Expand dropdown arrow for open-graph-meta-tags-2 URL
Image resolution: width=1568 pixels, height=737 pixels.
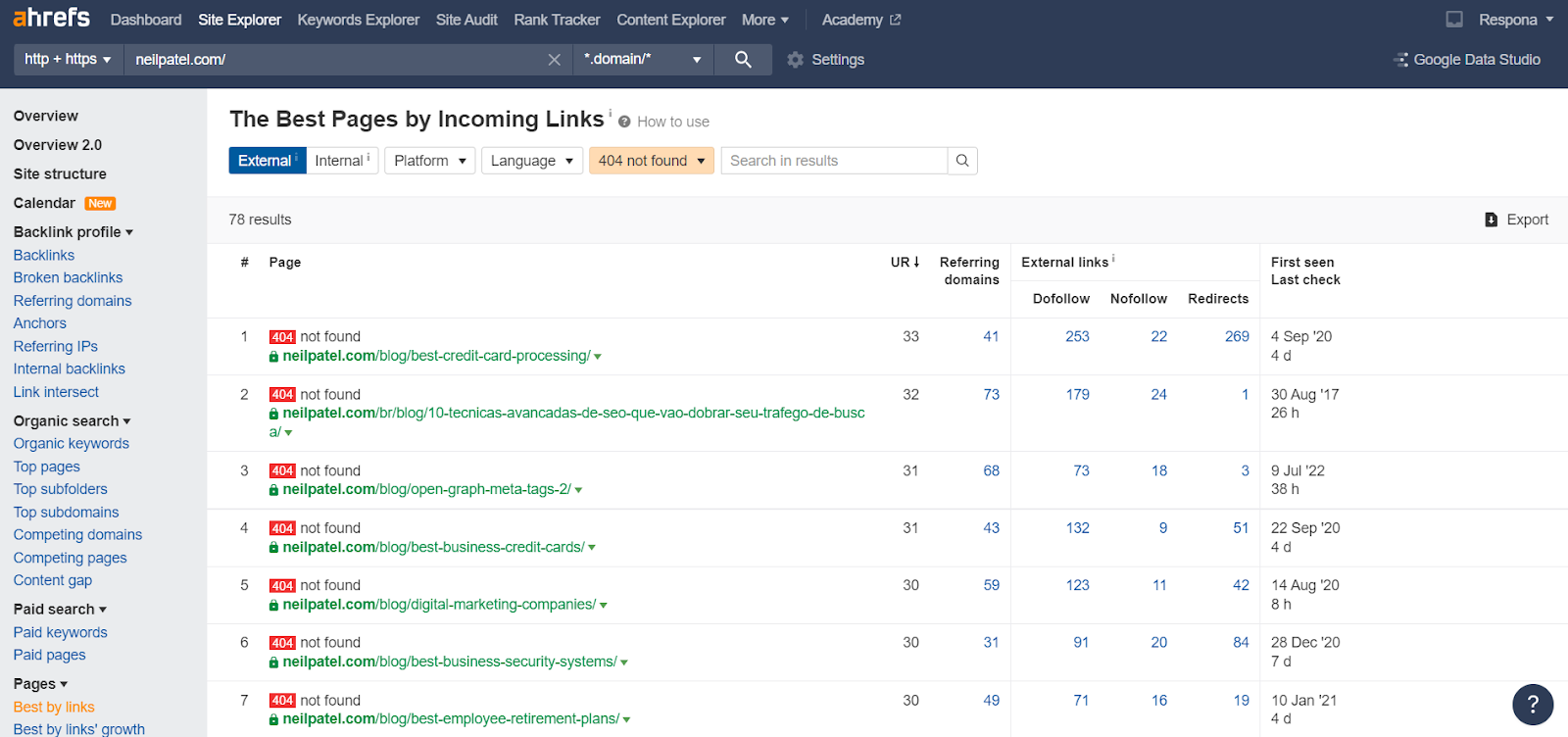pos(578,490)
